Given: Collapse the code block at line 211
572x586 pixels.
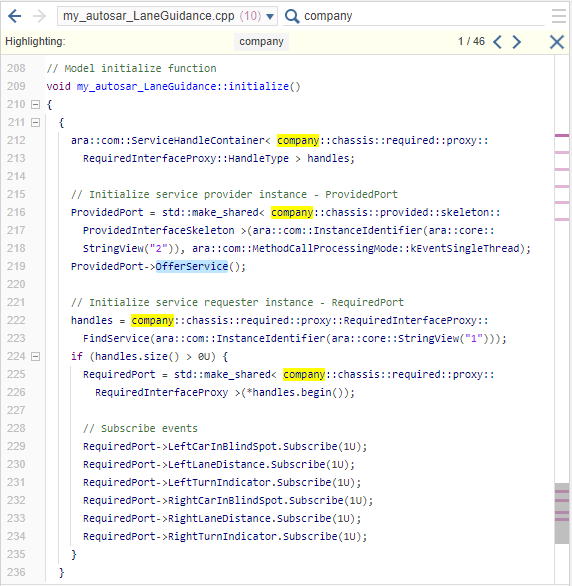Looking at the screenshot, I should click(35, 122).
